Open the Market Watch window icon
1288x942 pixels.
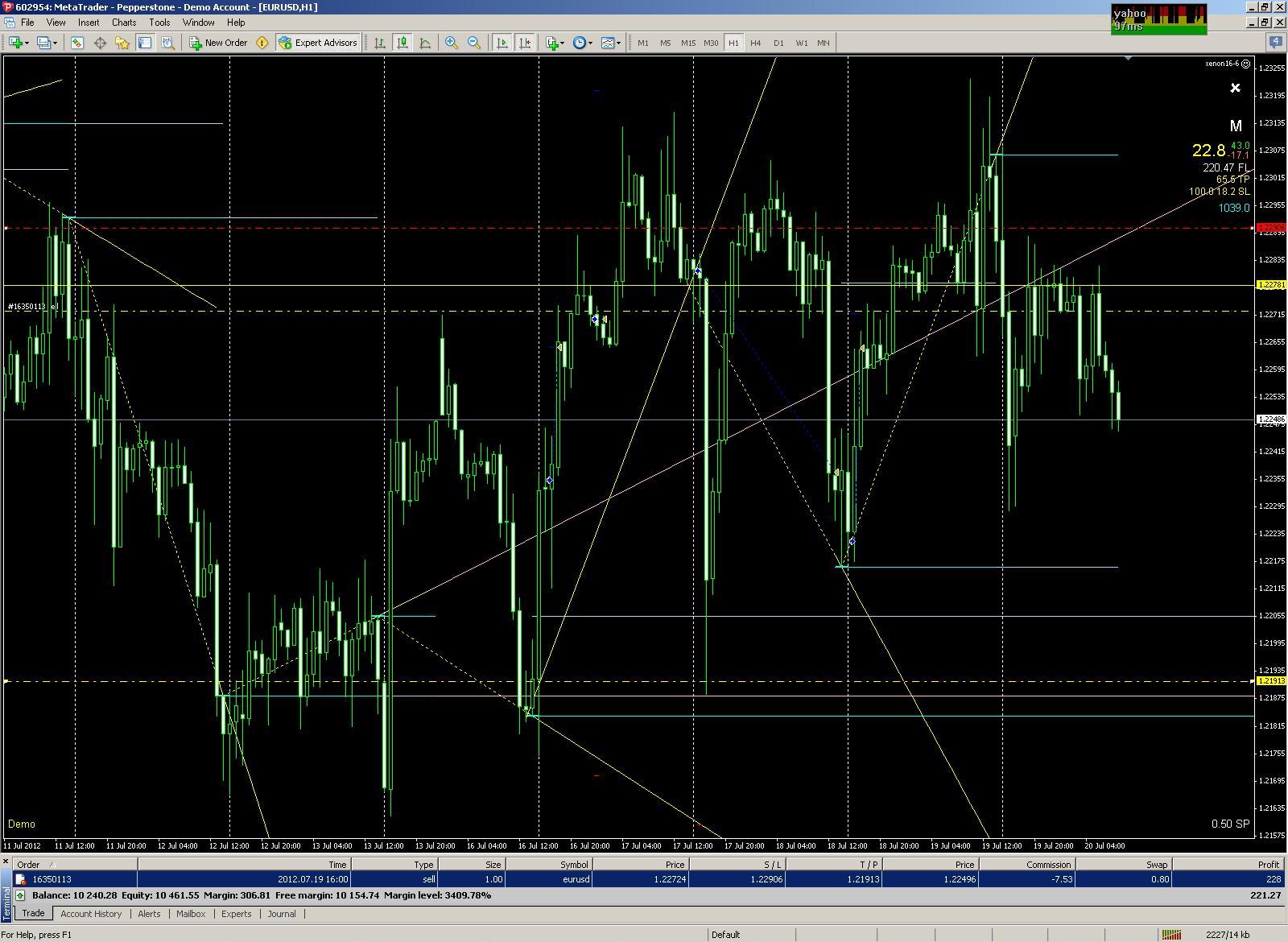click(x=77, y=43)
